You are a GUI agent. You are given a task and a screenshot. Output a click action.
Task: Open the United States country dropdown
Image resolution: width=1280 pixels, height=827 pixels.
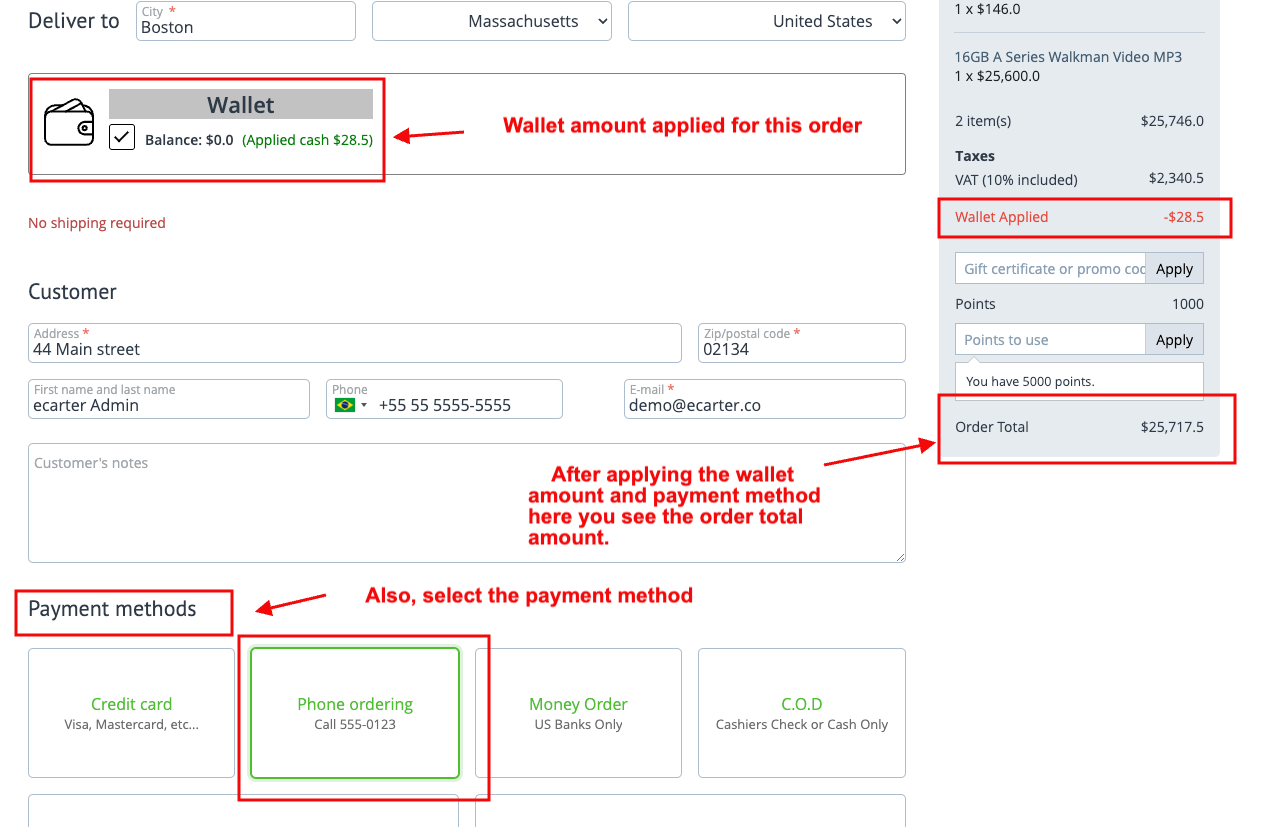point(766,21)
